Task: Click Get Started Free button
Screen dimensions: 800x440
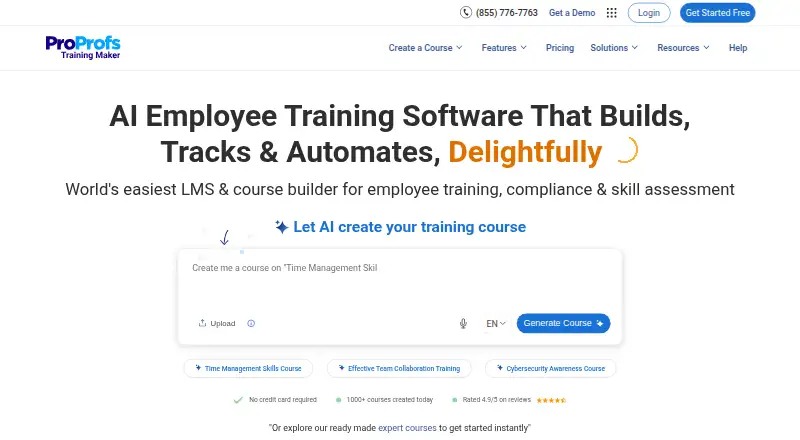Action: click(x=718, y=13)
